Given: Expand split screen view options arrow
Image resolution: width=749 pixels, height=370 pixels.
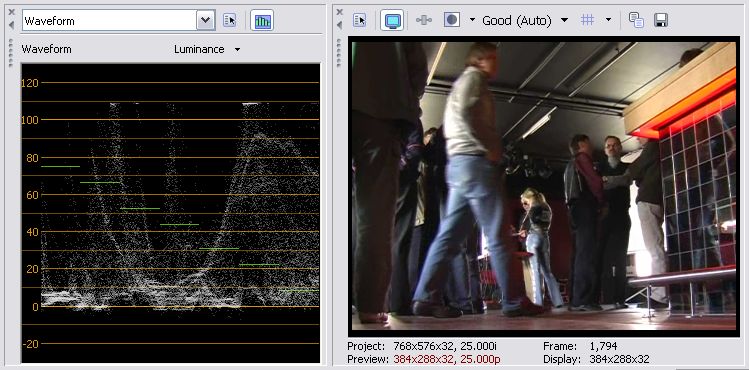Looking at the screenshot, I should [x=472, y=20].
